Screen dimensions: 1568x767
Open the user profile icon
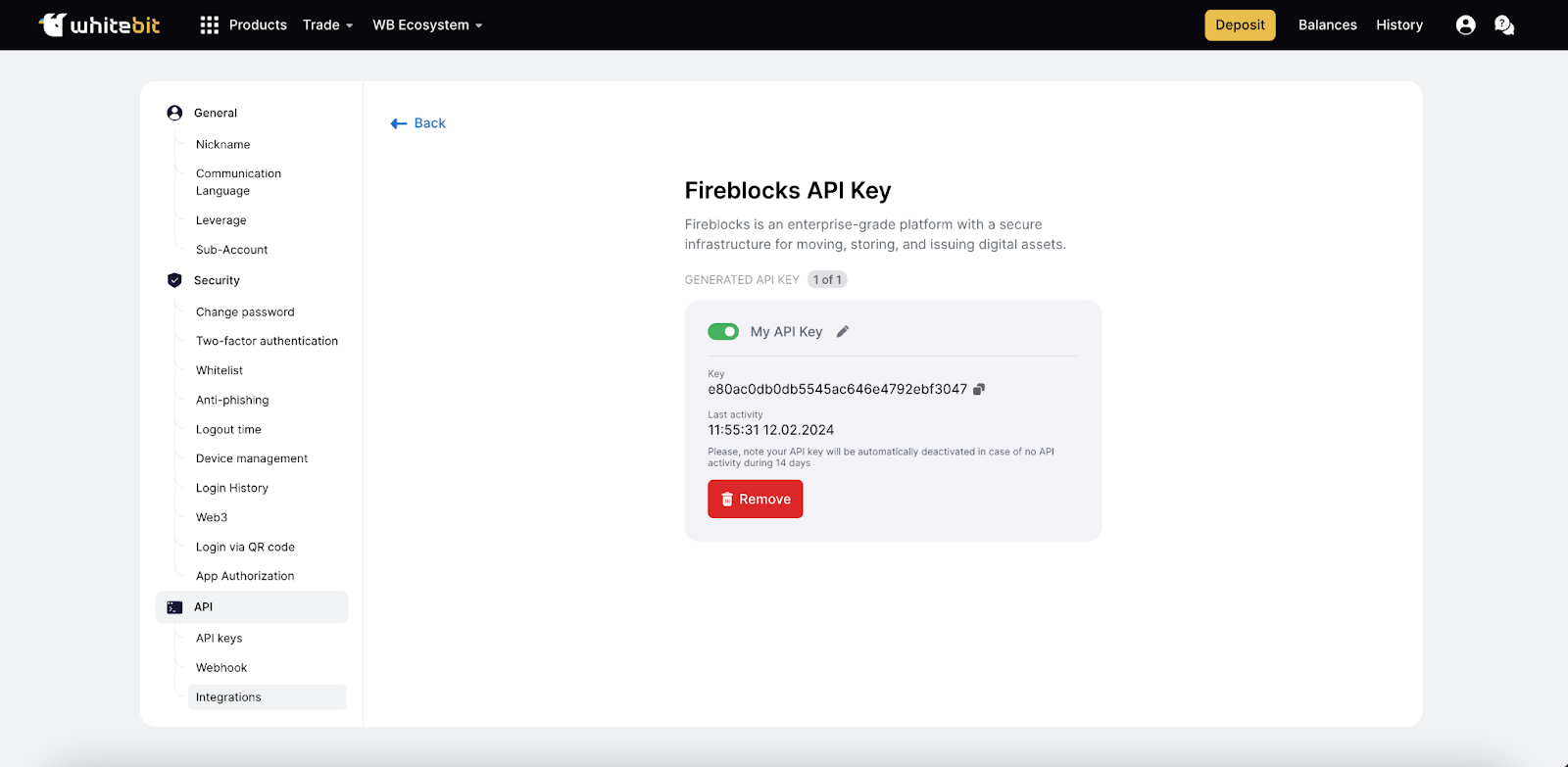pyautogui.click(x=1465, y=24)
